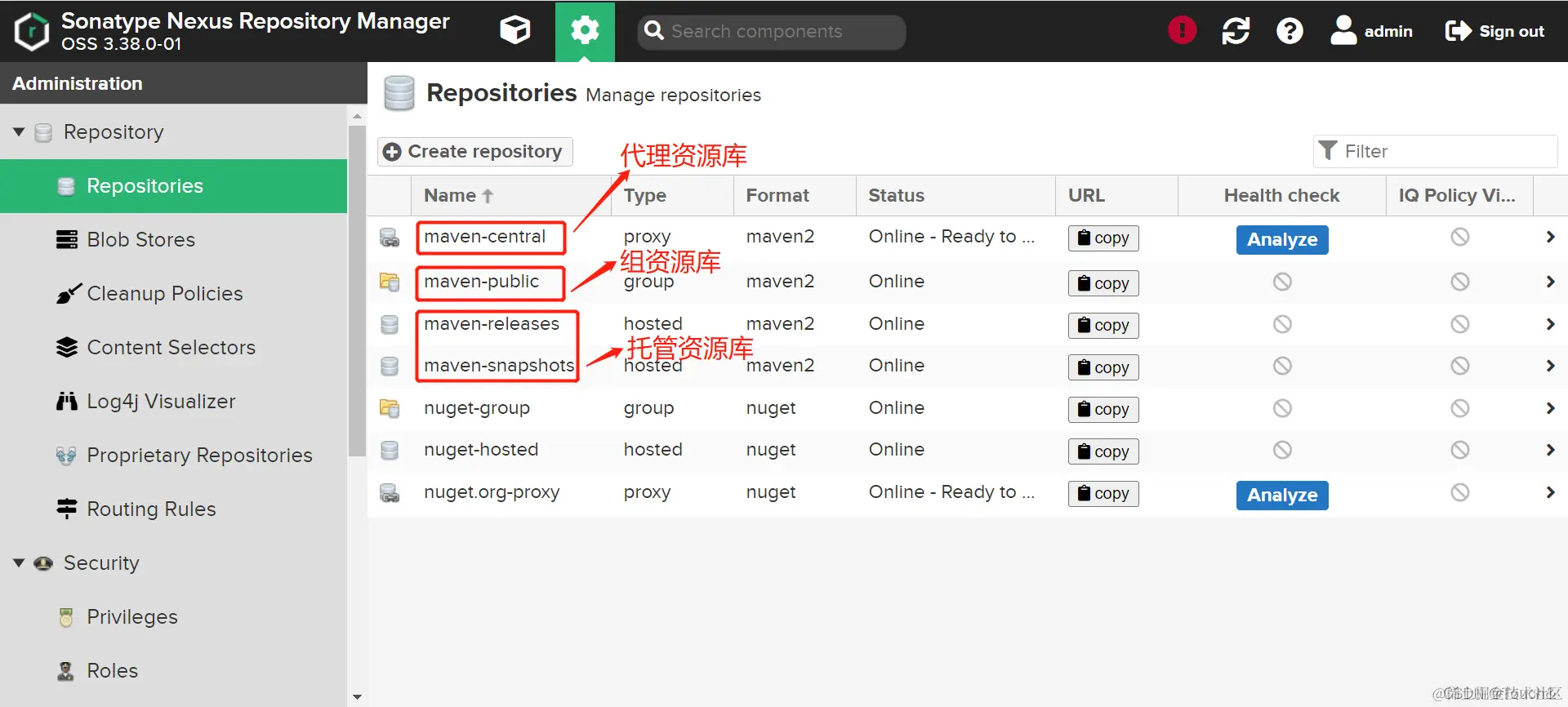The height and width of the screenshot is (707, 1568).
Task: Click Analyze for nuget.org-proxy
Action: 1282,496
